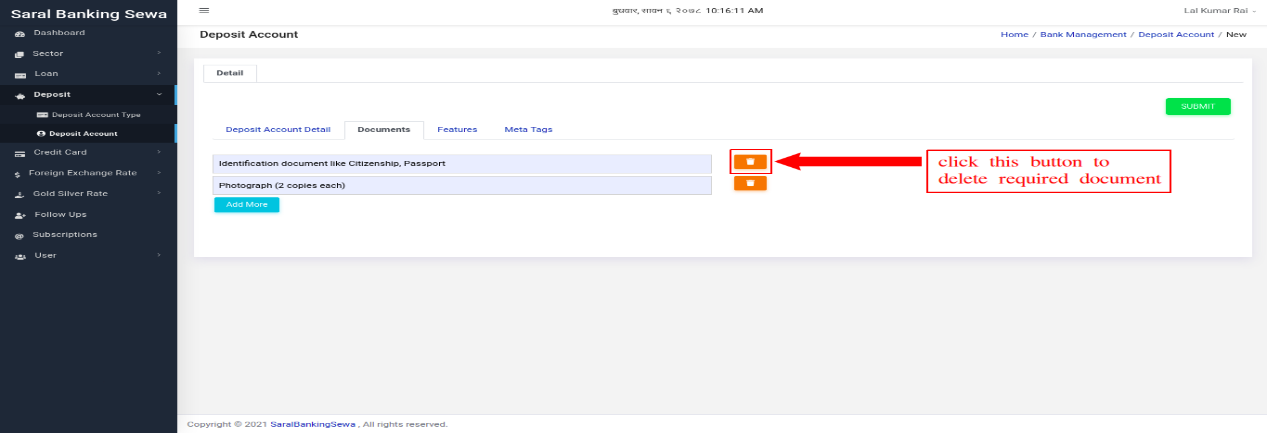
Task: Click the Subscriptions sidebar icon
Action: point(20,235)
